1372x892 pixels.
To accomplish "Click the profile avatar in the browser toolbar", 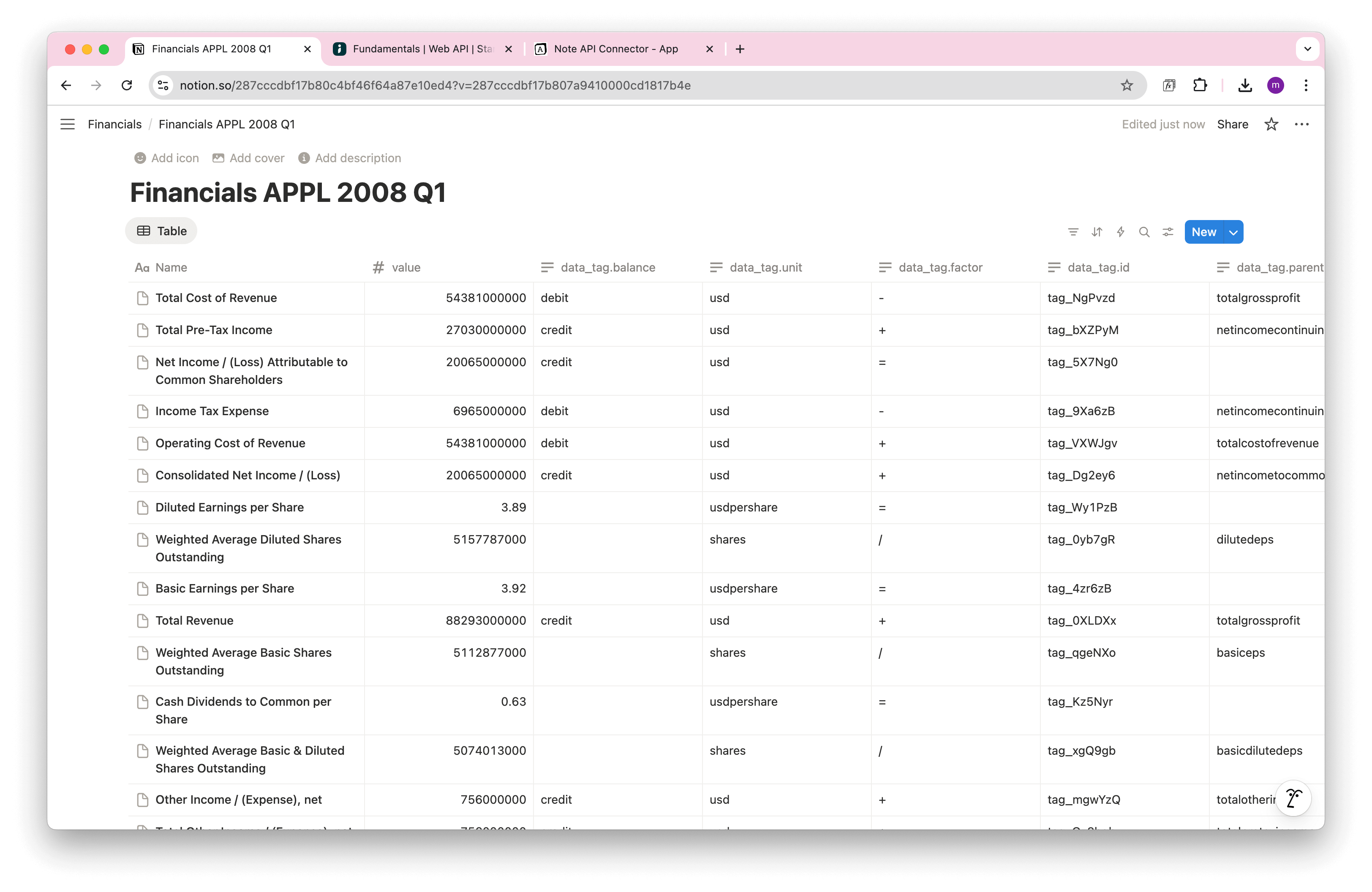I will click(1276, 85).
